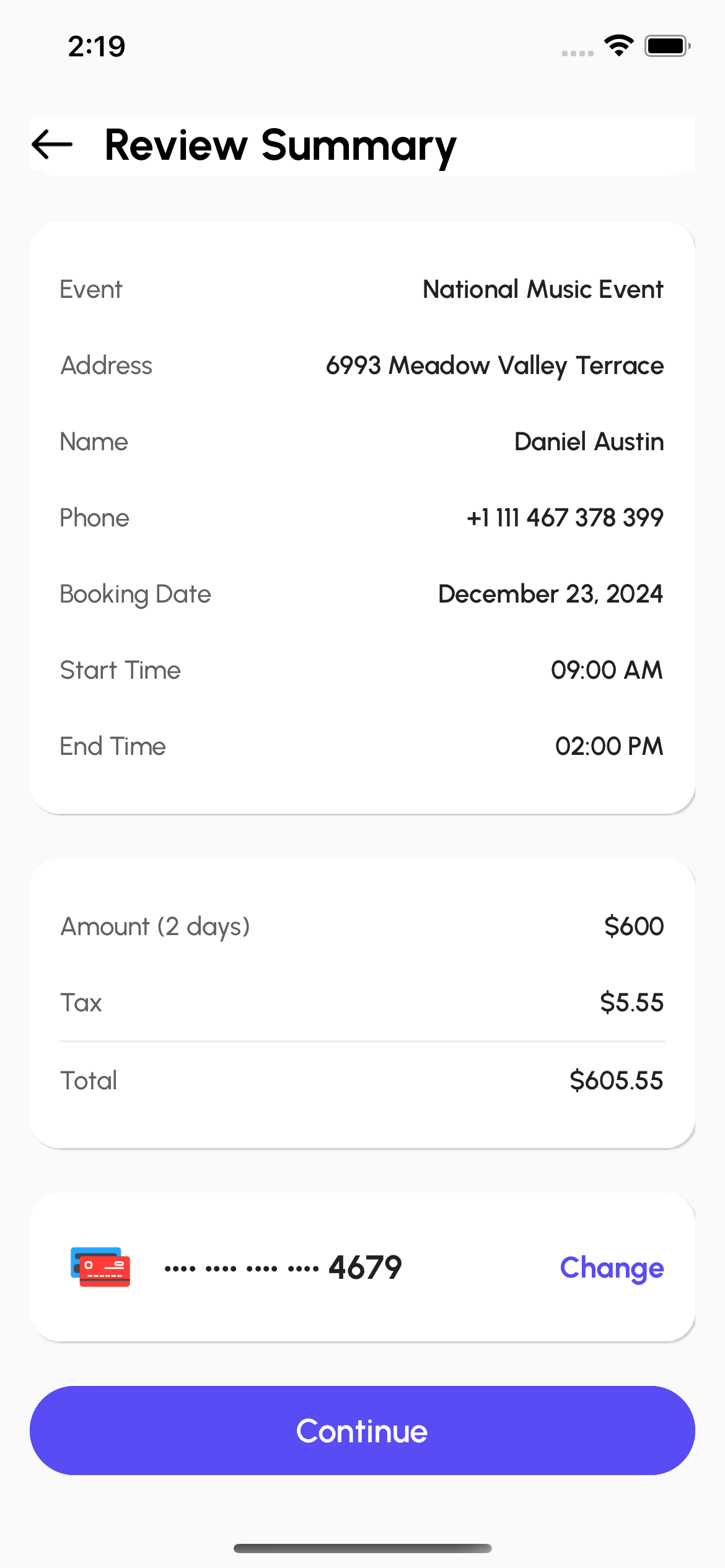Tap the $600 amount value
725x1568 pixels.
click(x=634, y=926)
